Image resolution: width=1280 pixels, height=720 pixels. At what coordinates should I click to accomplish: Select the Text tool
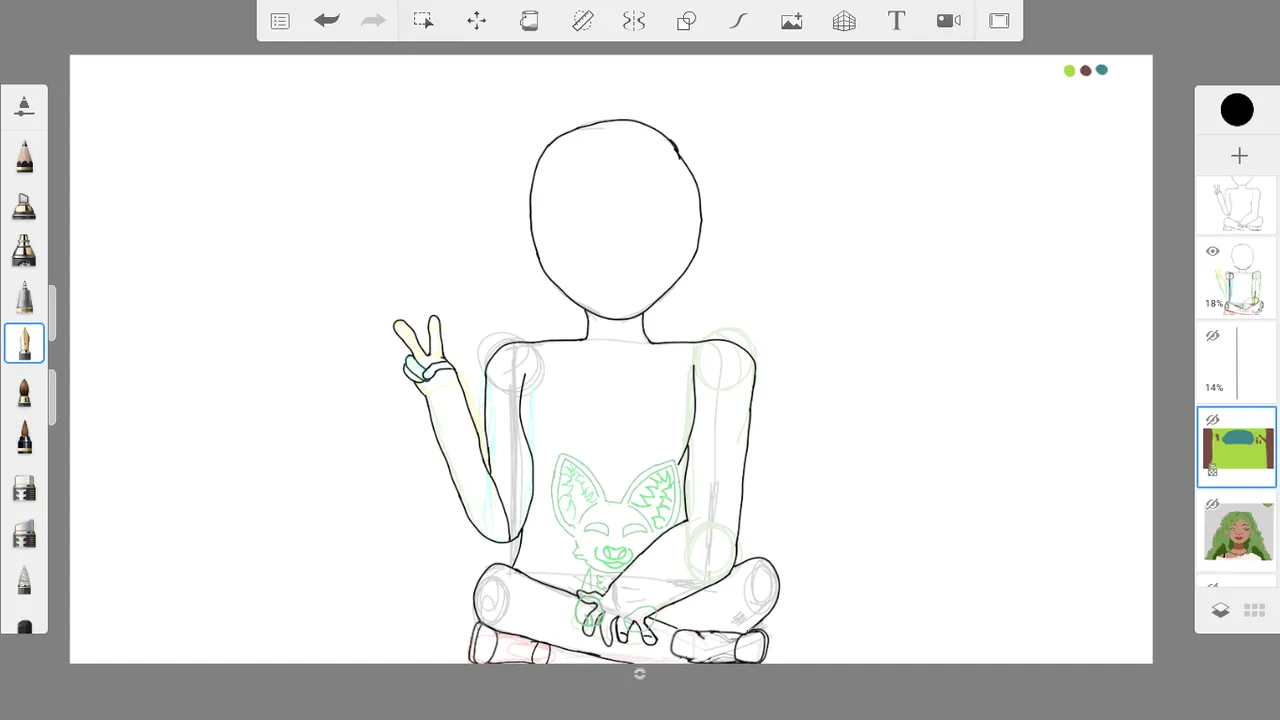(896, 21)
